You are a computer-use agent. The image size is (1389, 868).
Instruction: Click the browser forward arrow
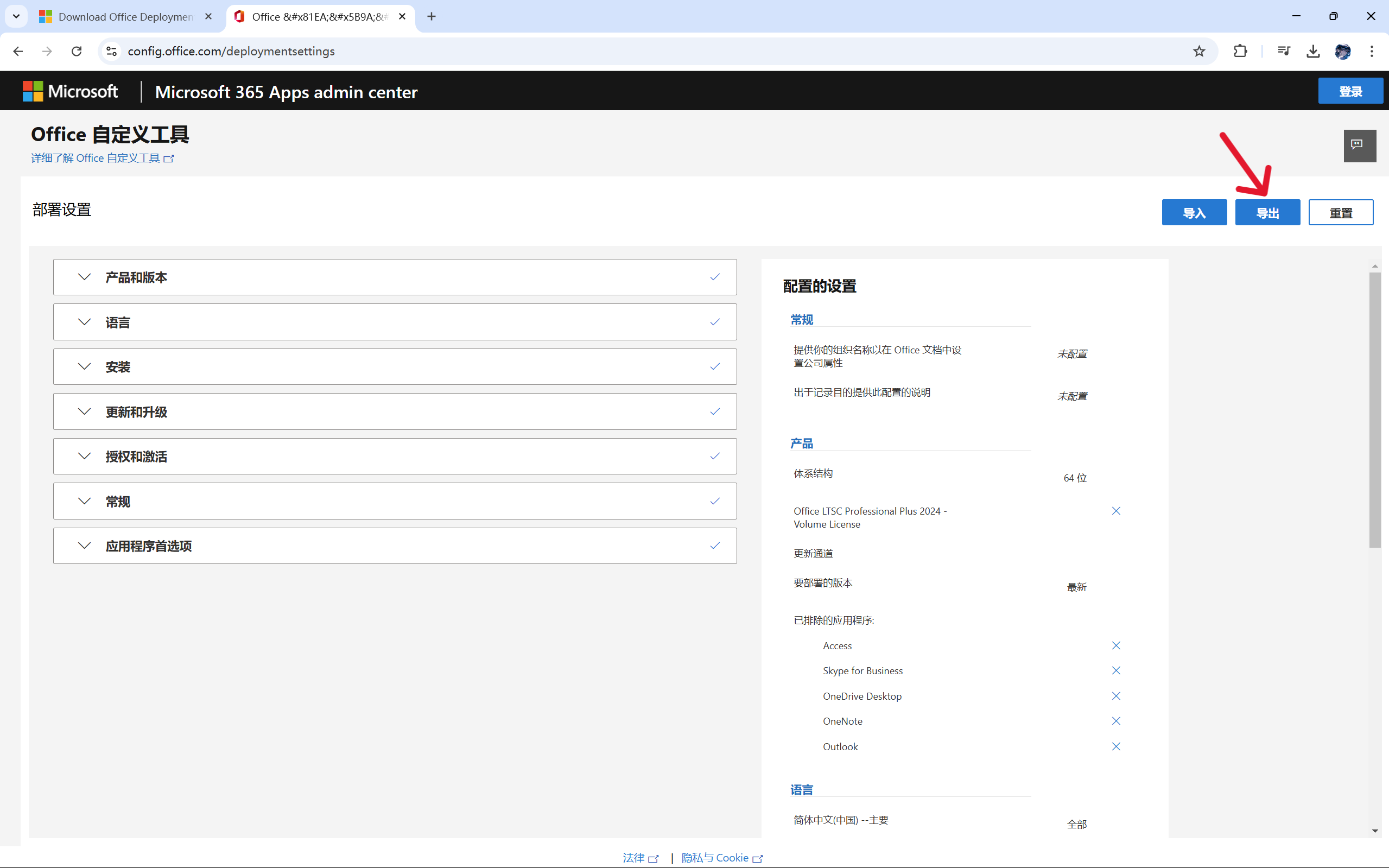pyautogui.click(x=47, y=51)
